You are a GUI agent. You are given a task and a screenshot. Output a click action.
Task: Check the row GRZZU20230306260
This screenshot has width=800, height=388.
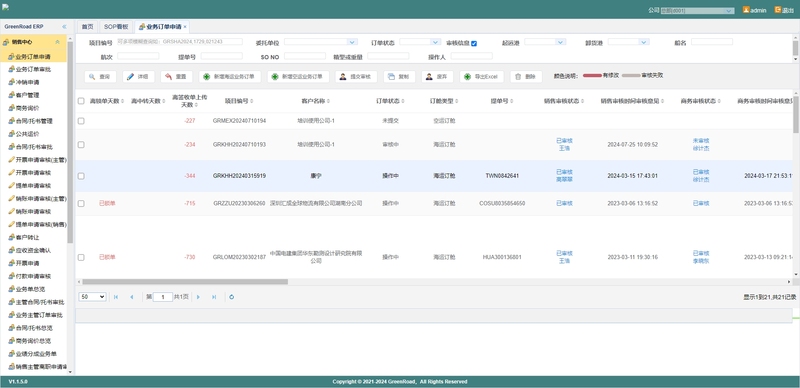tap(81, 203)
